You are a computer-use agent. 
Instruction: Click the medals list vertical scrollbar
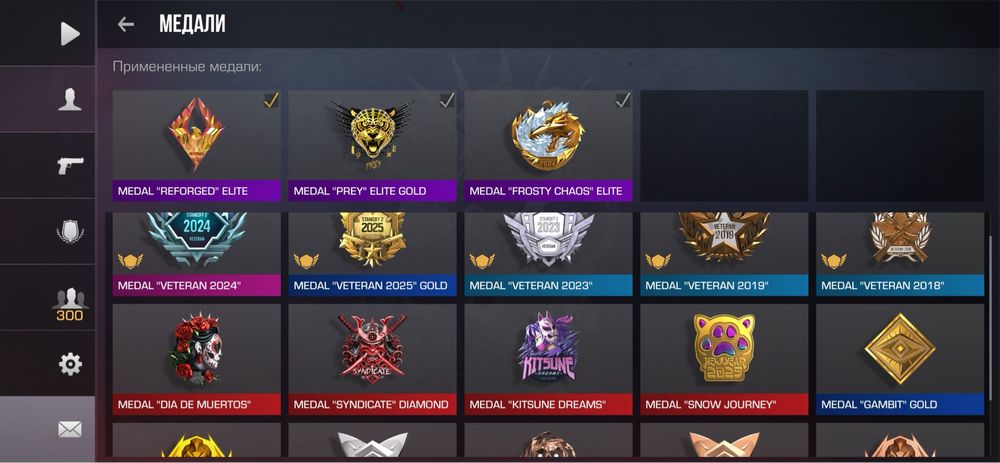tap(990, 317)
